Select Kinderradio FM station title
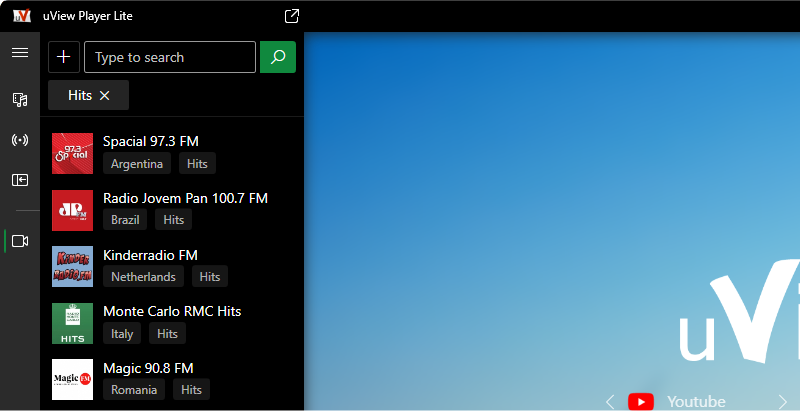This screenshot has height=411, width=800. 151,255
